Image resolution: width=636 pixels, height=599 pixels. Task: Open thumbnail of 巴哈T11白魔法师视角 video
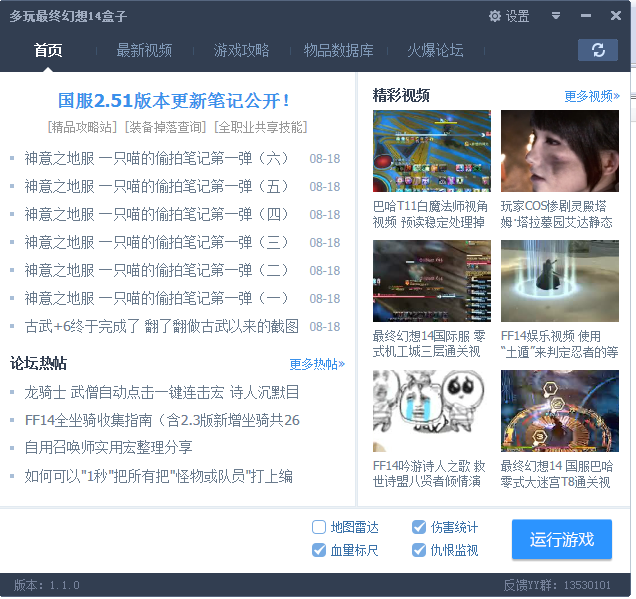[432, 151]
